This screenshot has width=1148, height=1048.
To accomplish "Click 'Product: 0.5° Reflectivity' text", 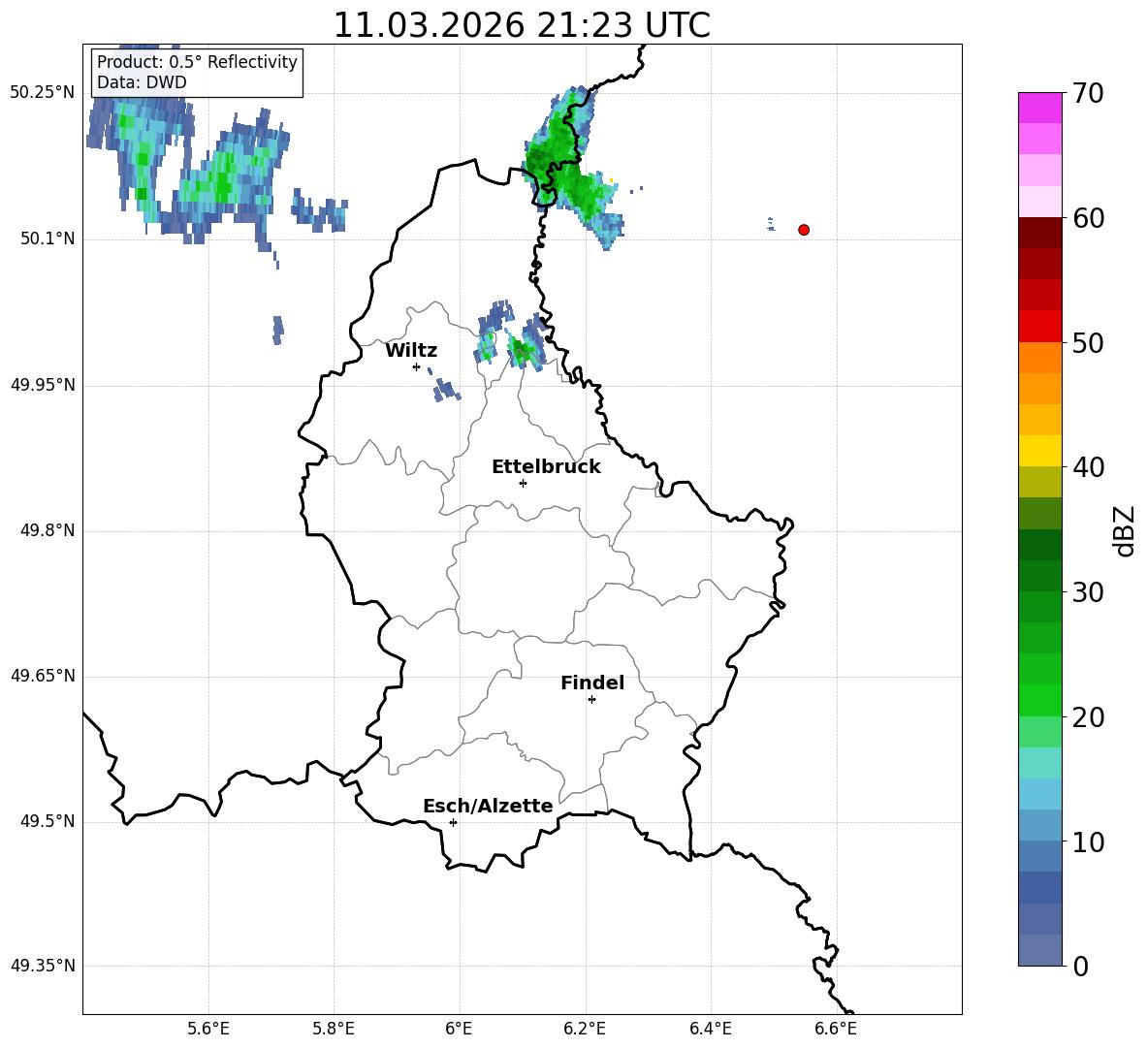I will [x=197, y=61].
